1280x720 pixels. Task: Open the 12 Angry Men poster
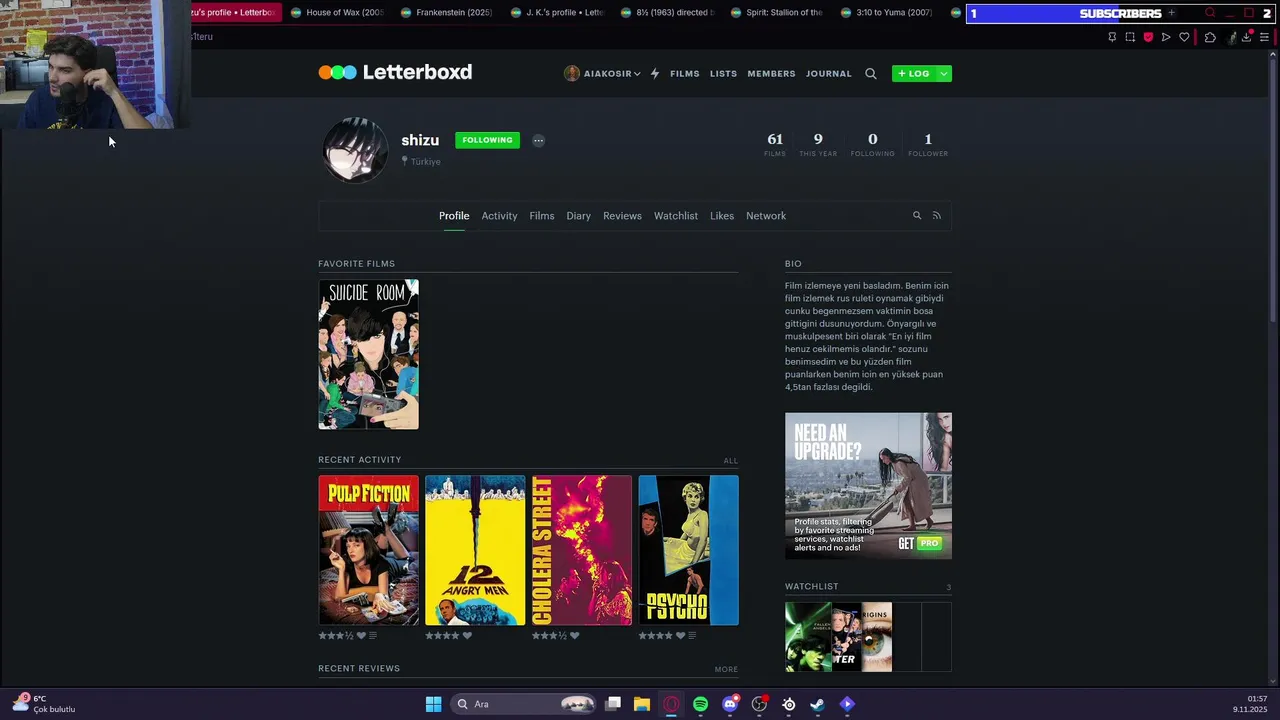[x=475, y=550]
